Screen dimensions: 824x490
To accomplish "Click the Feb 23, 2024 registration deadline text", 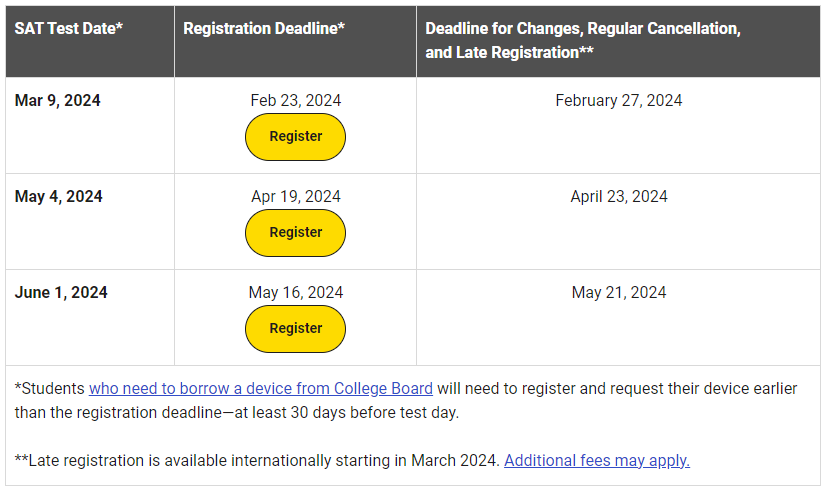I will click(x=295, y=100).
